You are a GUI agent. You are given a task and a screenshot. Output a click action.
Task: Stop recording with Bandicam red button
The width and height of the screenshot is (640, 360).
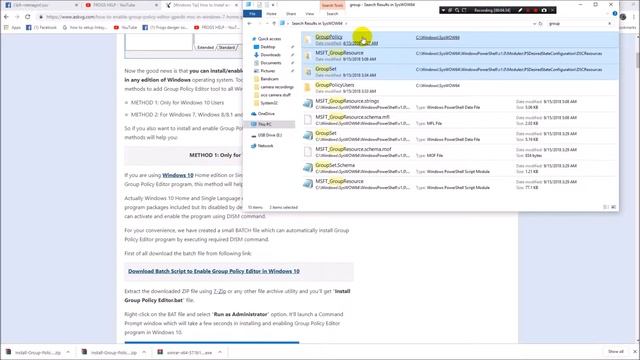point(536,10)
